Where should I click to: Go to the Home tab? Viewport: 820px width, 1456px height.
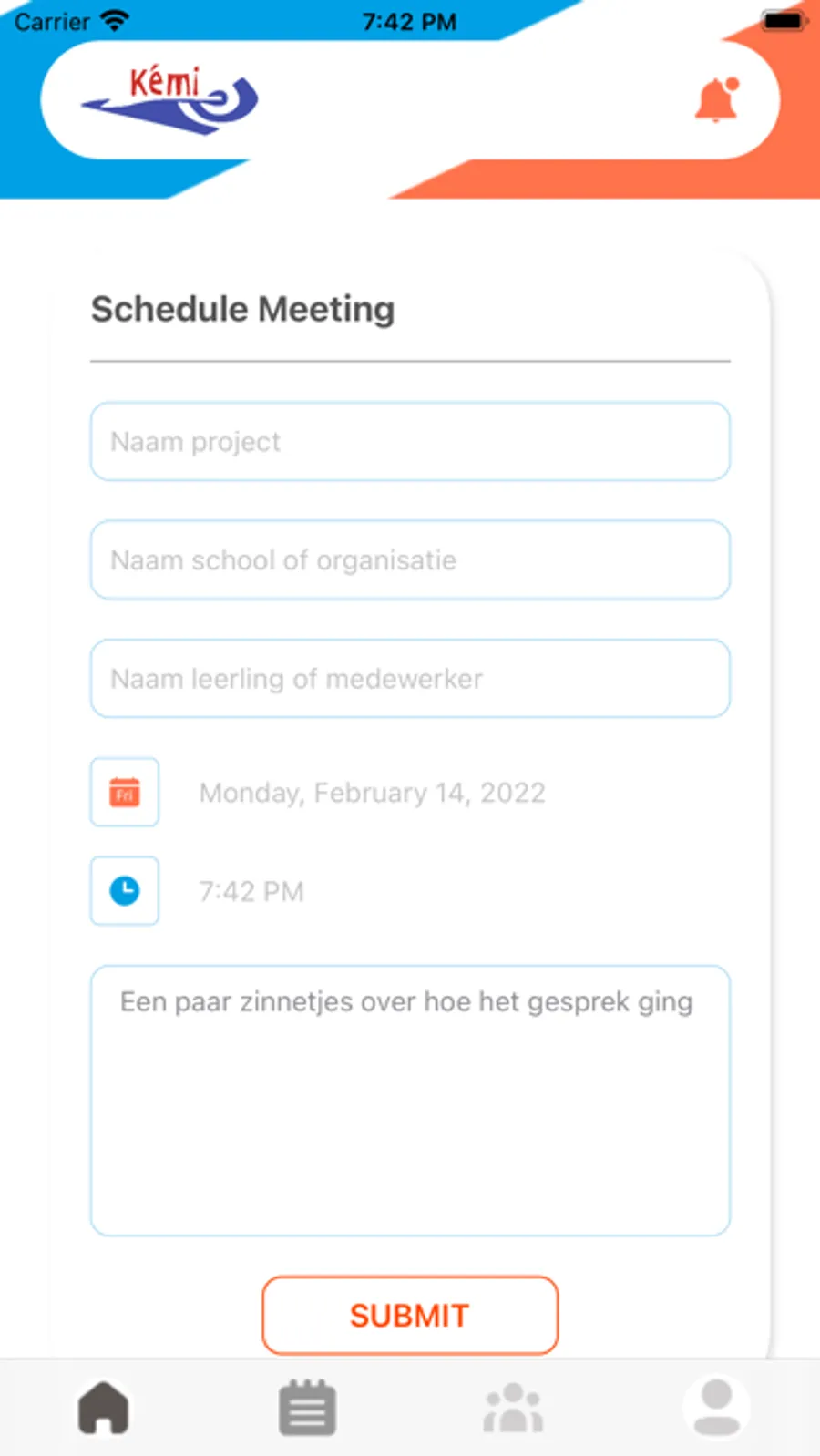pyautogui.click(x=103, y=1407)
